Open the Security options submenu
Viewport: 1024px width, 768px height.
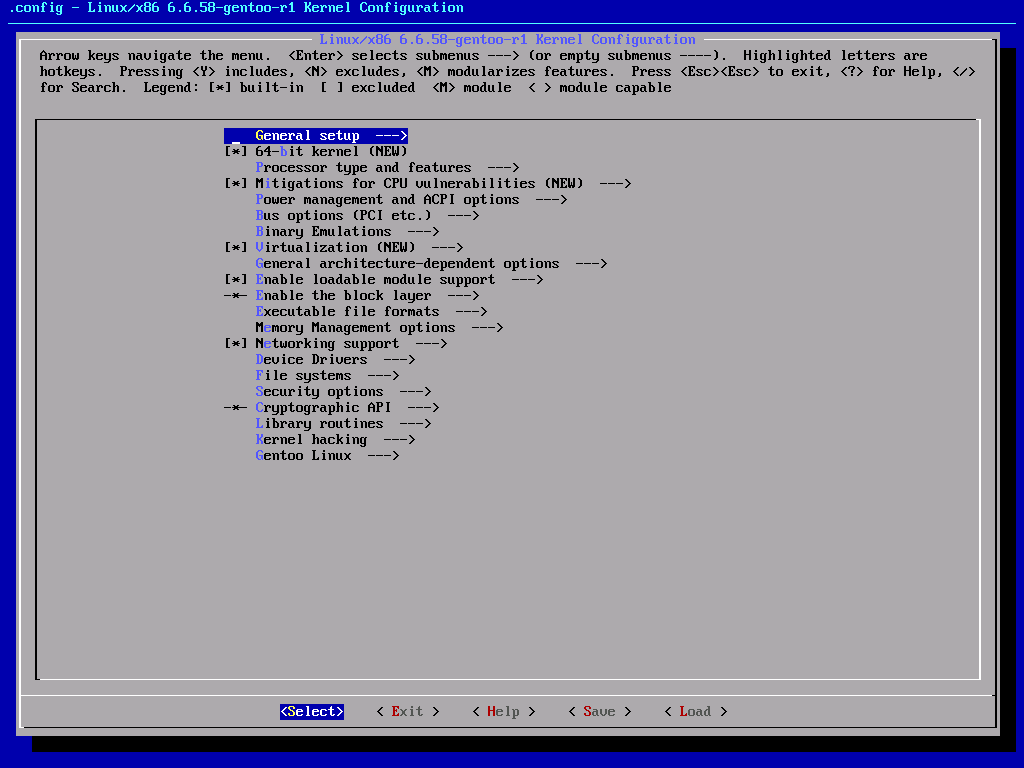344,392
